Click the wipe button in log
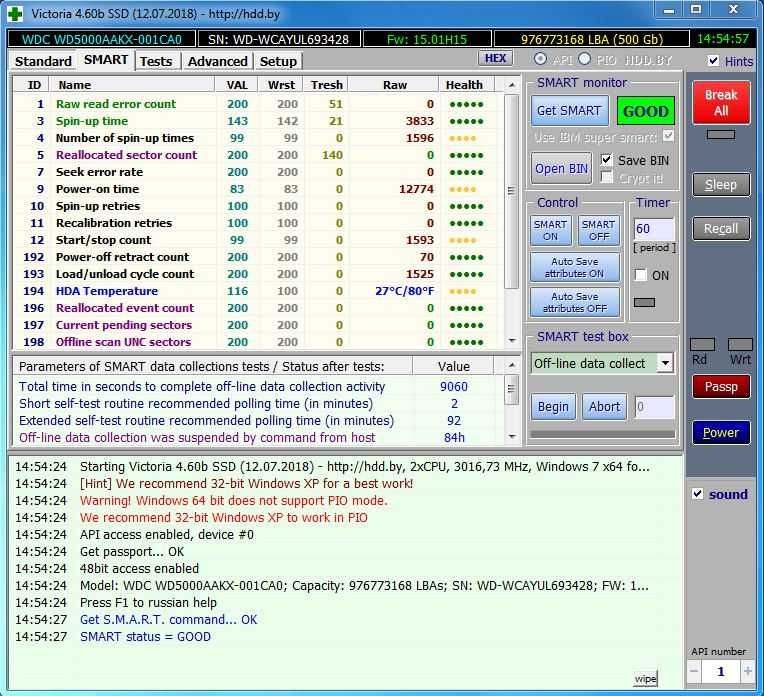The height and width of the screenshot is (696, 764). click(x=645, y=678)
